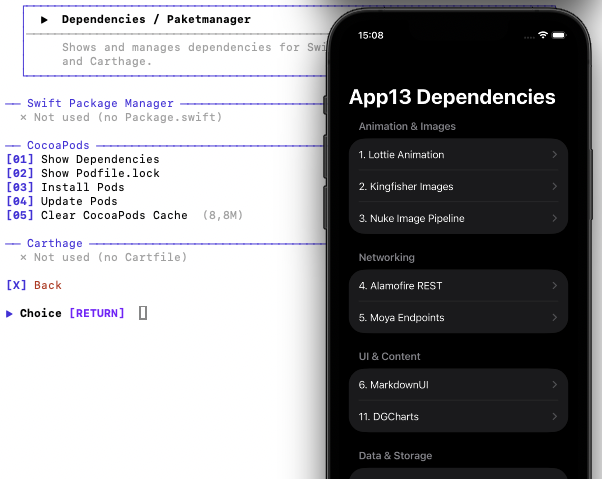
Task: Tap the chevron on Moya Endpoints row
Action: 554,317
